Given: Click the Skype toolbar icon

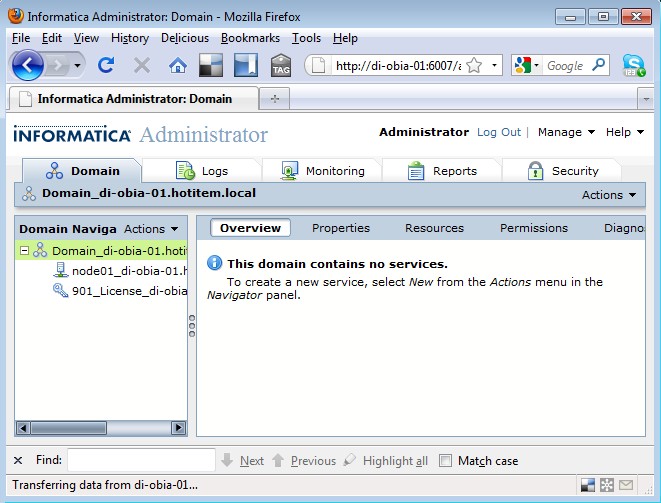Looking at the screenshot, I should (x=634, y=65).
